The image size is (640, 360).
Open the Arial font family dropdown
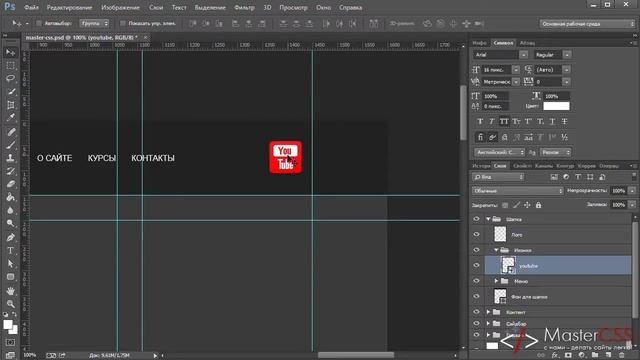click(524, 55)
